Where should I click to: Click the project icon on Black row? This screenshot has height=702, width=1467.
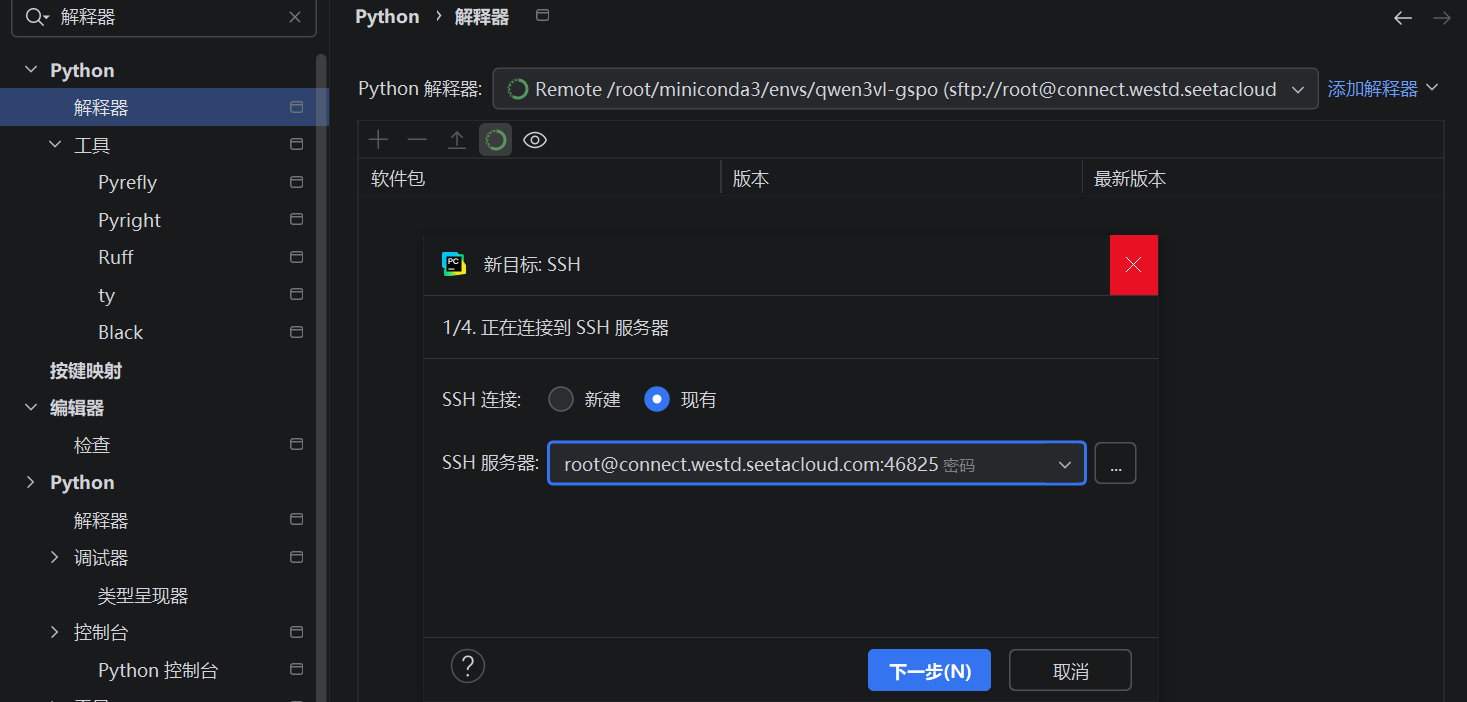[x=296, y=332]
